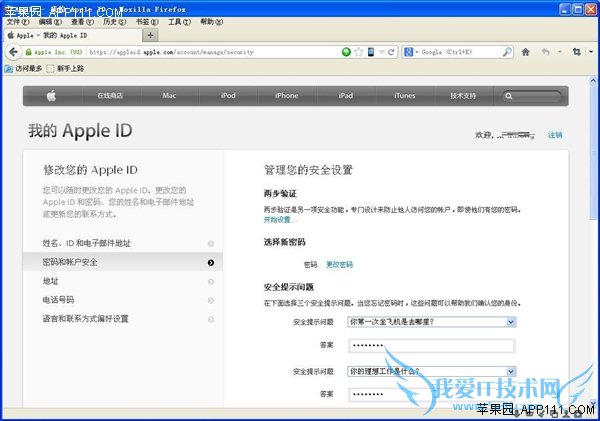600x421 pixels.
Task: Select 电话号码 in the left sidebar
Action: 58,300
